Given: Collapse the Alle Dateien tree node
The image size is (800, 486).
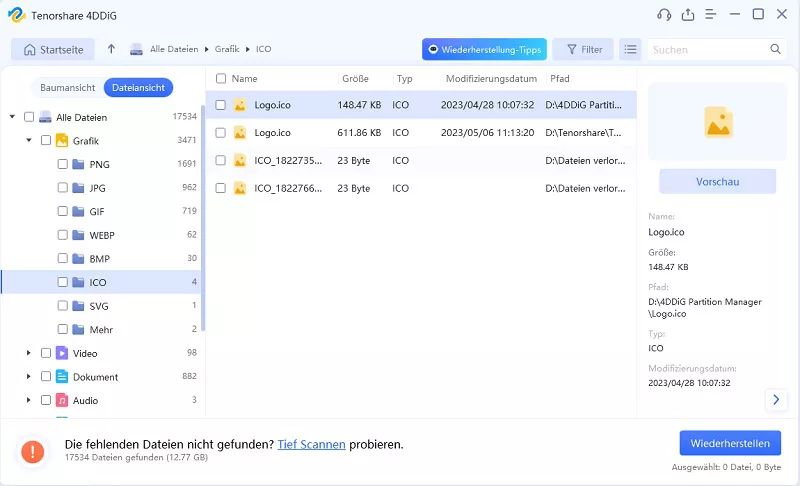Looking at the screenshot, I should [x=12, y=117].
